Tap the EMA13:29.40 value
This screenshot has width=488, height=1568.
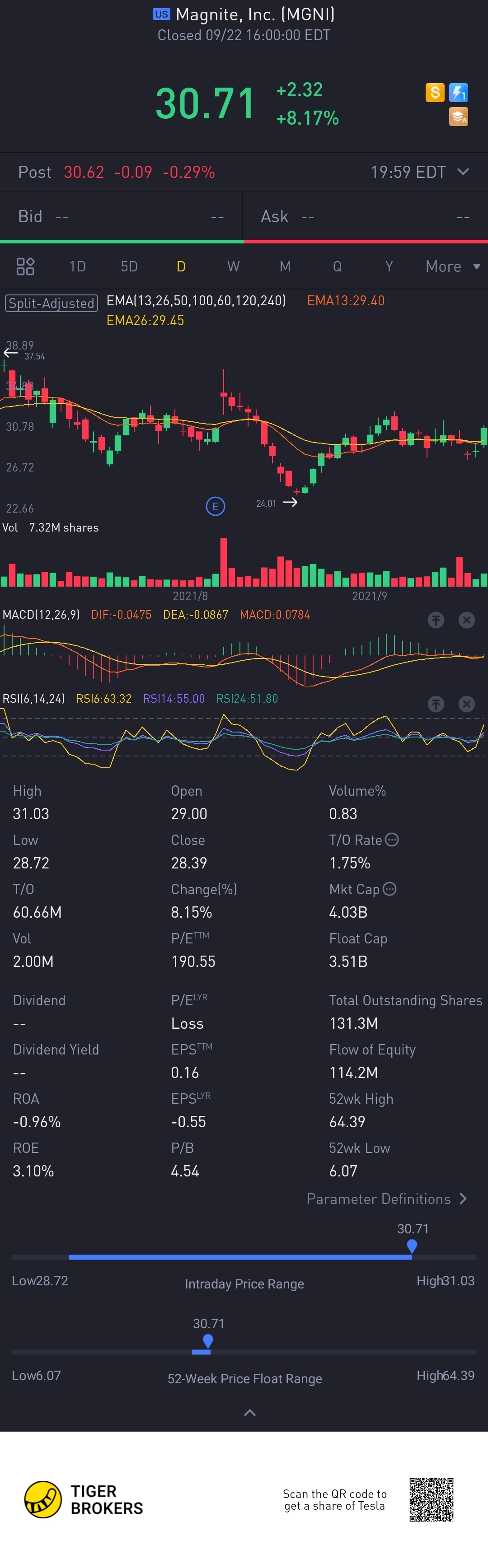click(345, 301)
